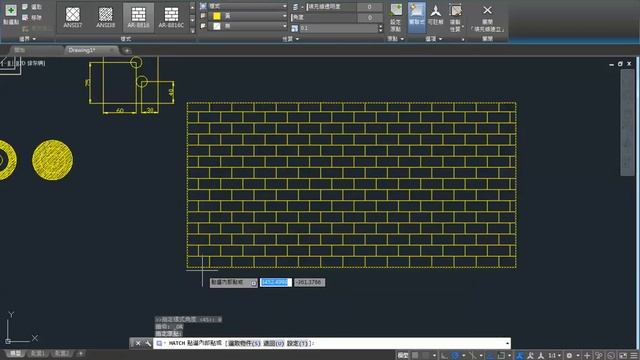The height and width of the screenshot is (360, 640).
Task: Click the dynamic prompt options arrow
Action: point(253,282)
